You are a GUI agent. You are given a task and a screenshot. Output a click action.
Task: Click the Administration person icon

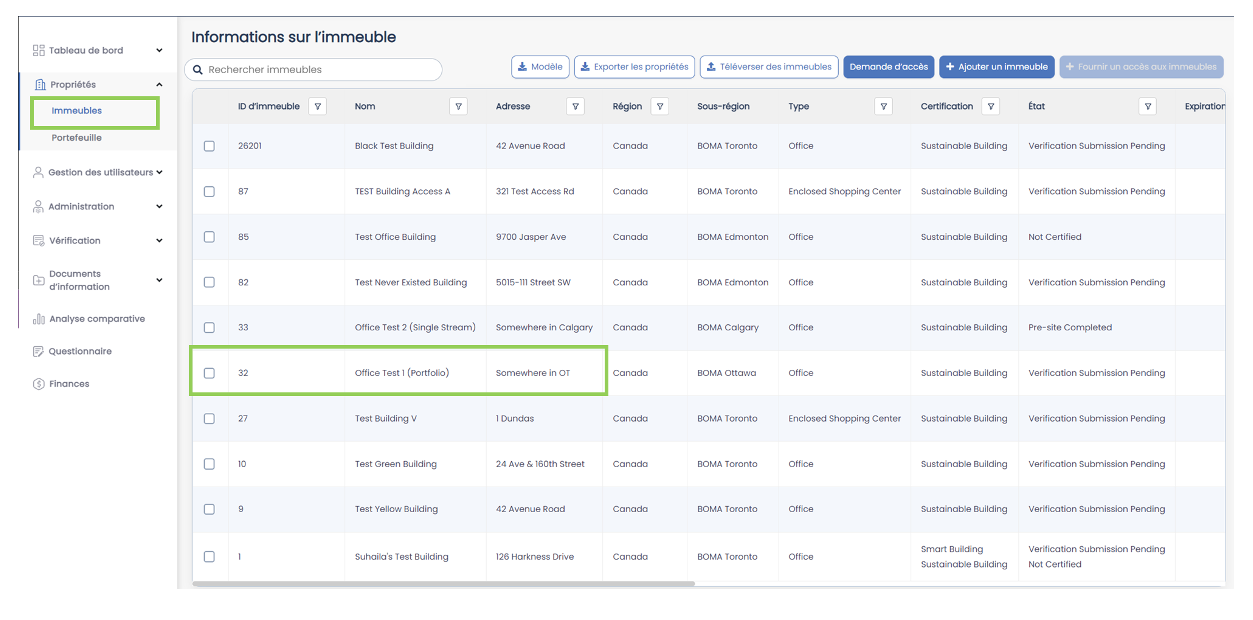tap(38, 207)
